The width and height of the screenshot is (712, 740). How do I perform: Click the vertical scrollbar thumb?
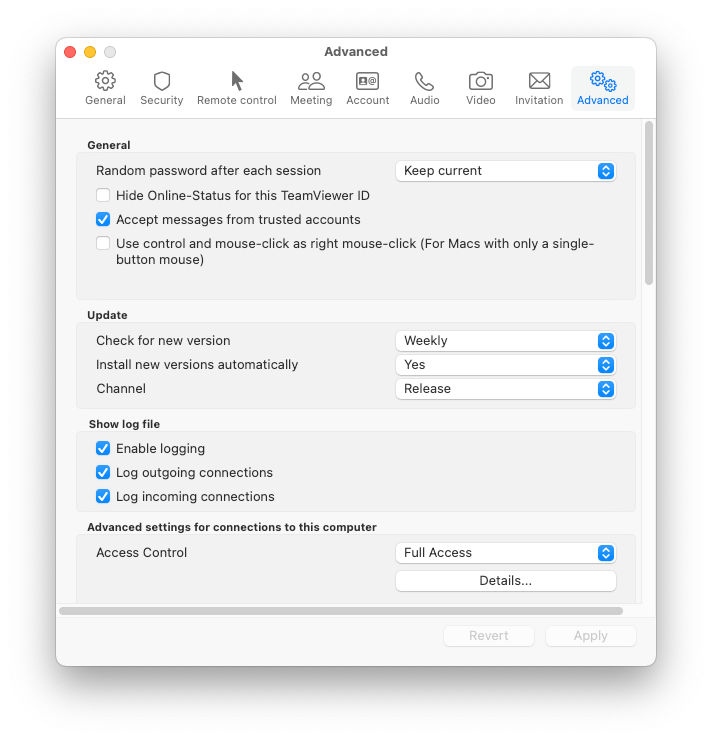coord(649,203)
